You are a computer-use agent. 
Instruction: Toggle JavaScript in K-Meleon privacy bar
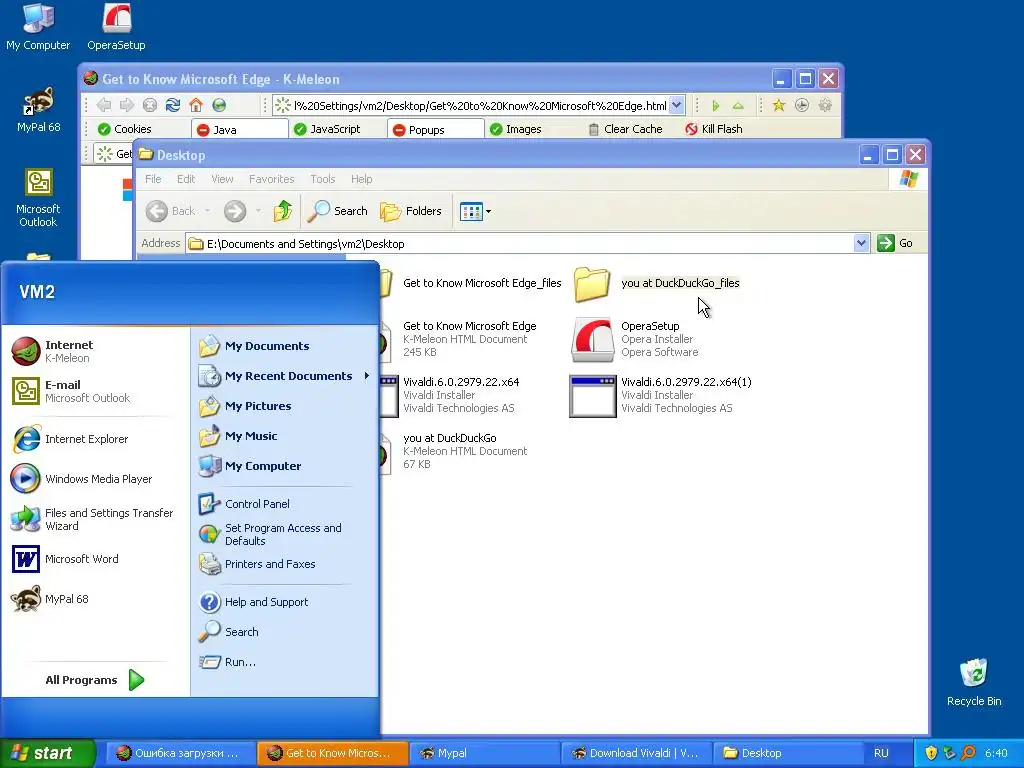[327, 129]
